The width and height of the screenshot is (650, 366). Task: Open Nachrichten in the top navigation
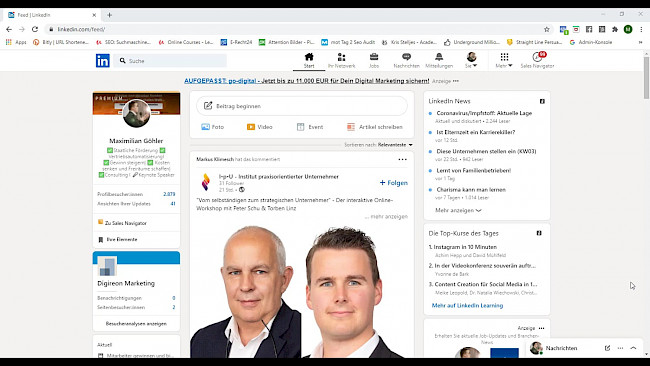point(406,61)
